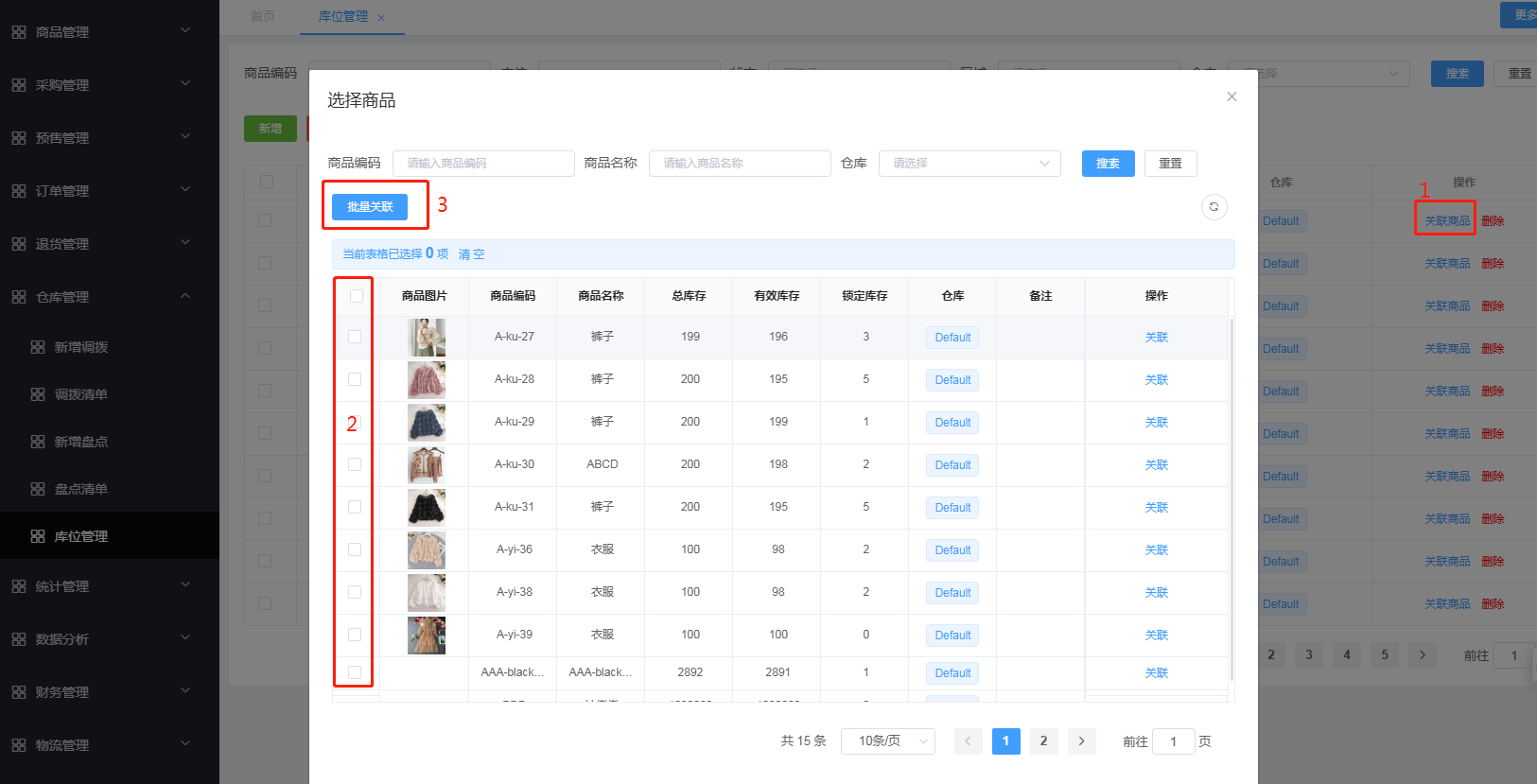This screenshot has width=1537, height=784.
Task: Check the box for product A-yi-39
Action: tap(355, 635)
